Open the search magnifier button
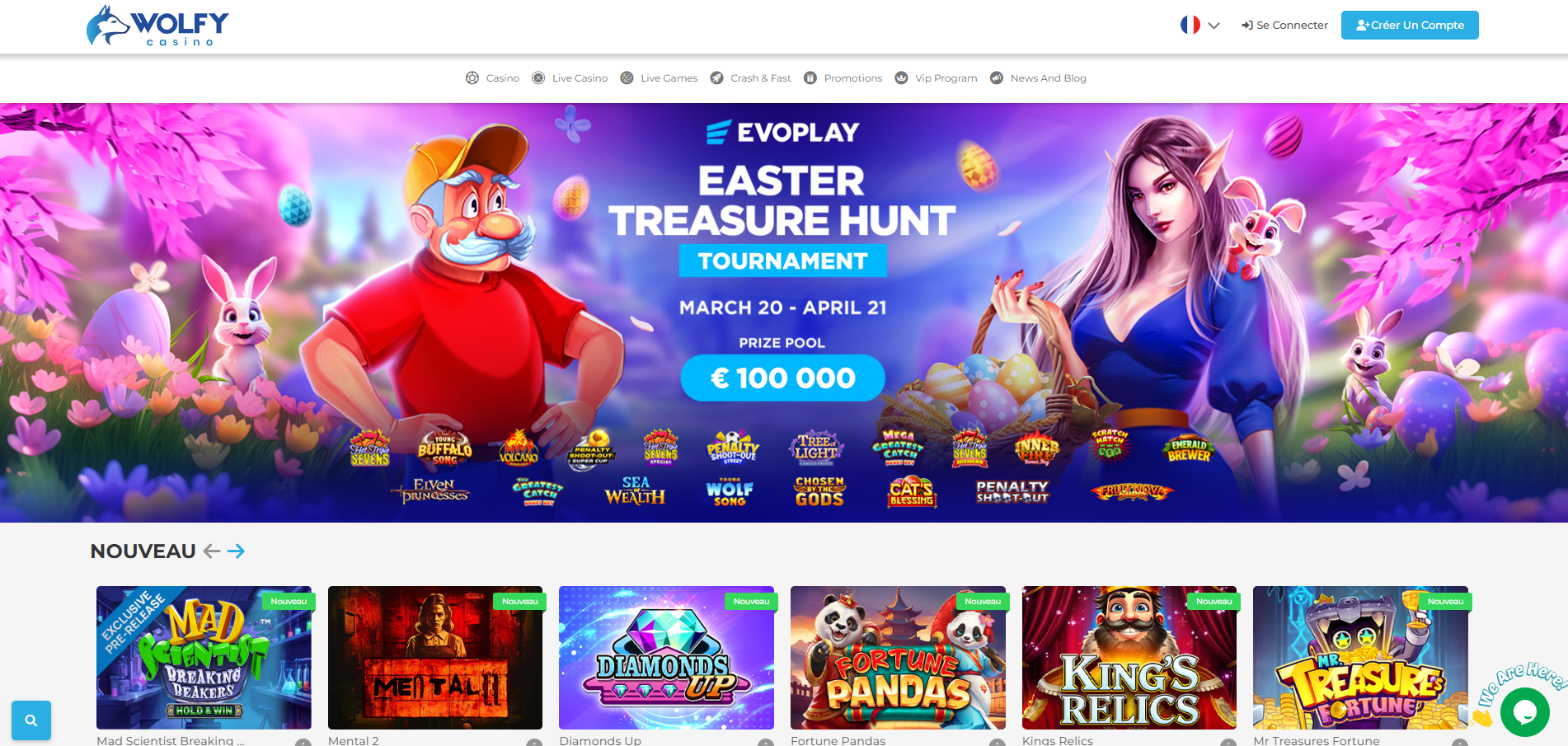1568x746 pixels. tap(31, 720)
